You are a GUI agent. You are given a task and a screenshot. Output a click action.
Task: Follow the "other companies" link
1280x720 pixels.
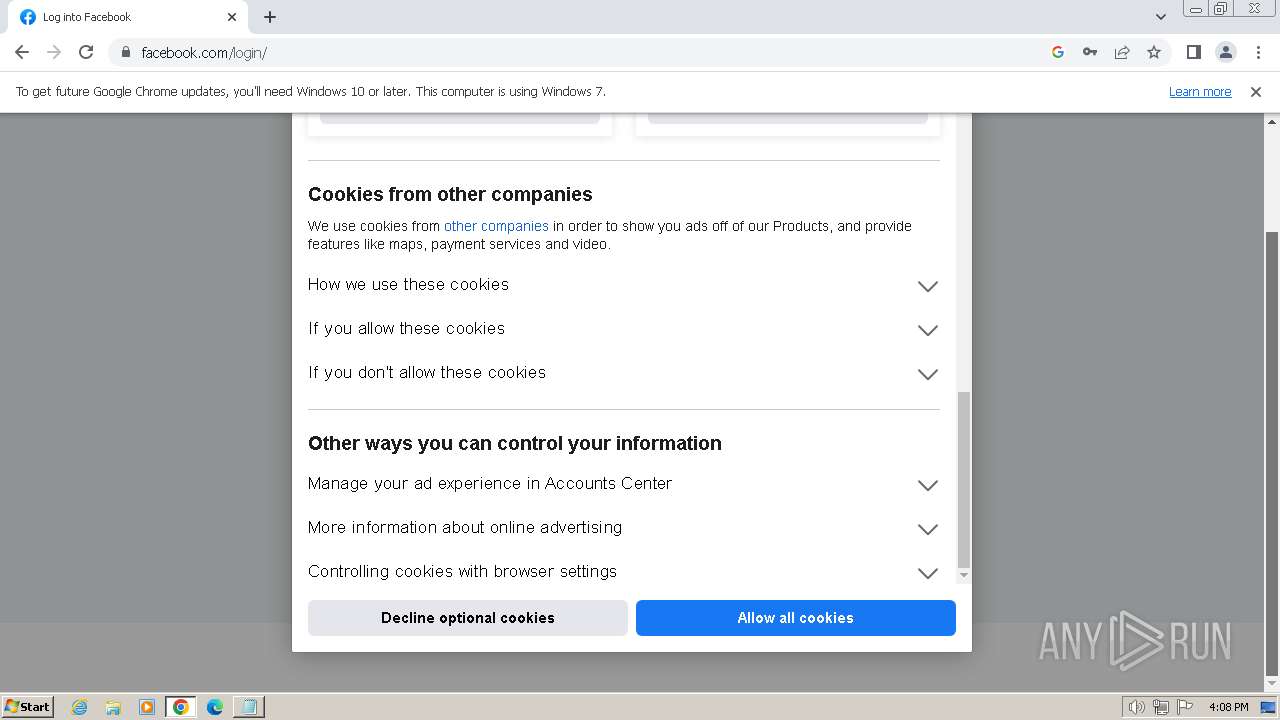tap(496, 226)
